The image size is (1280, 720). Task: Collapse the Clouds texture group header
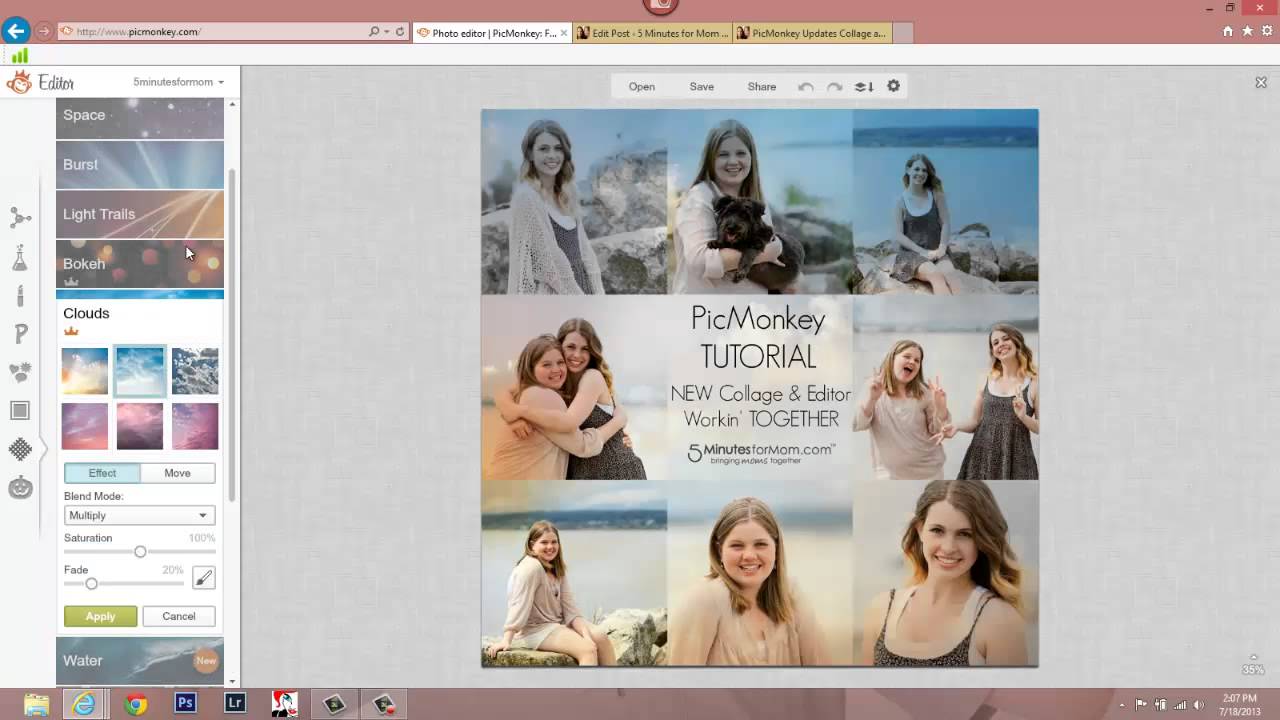point(140,314)
